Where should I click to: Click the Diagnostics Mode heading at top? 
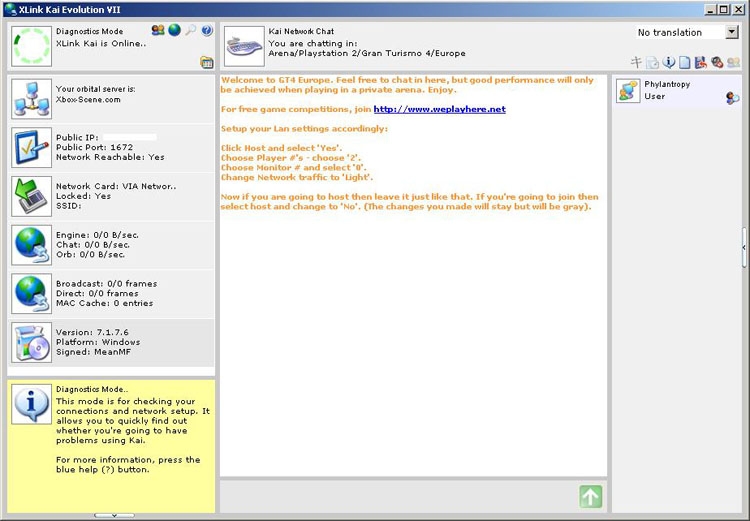pos(89,31)
